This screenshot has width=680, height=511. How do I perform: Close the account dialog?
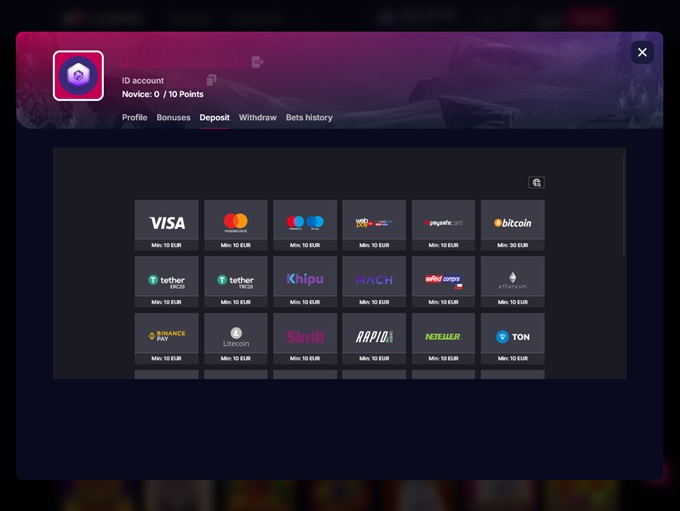(x=642, y=52)
